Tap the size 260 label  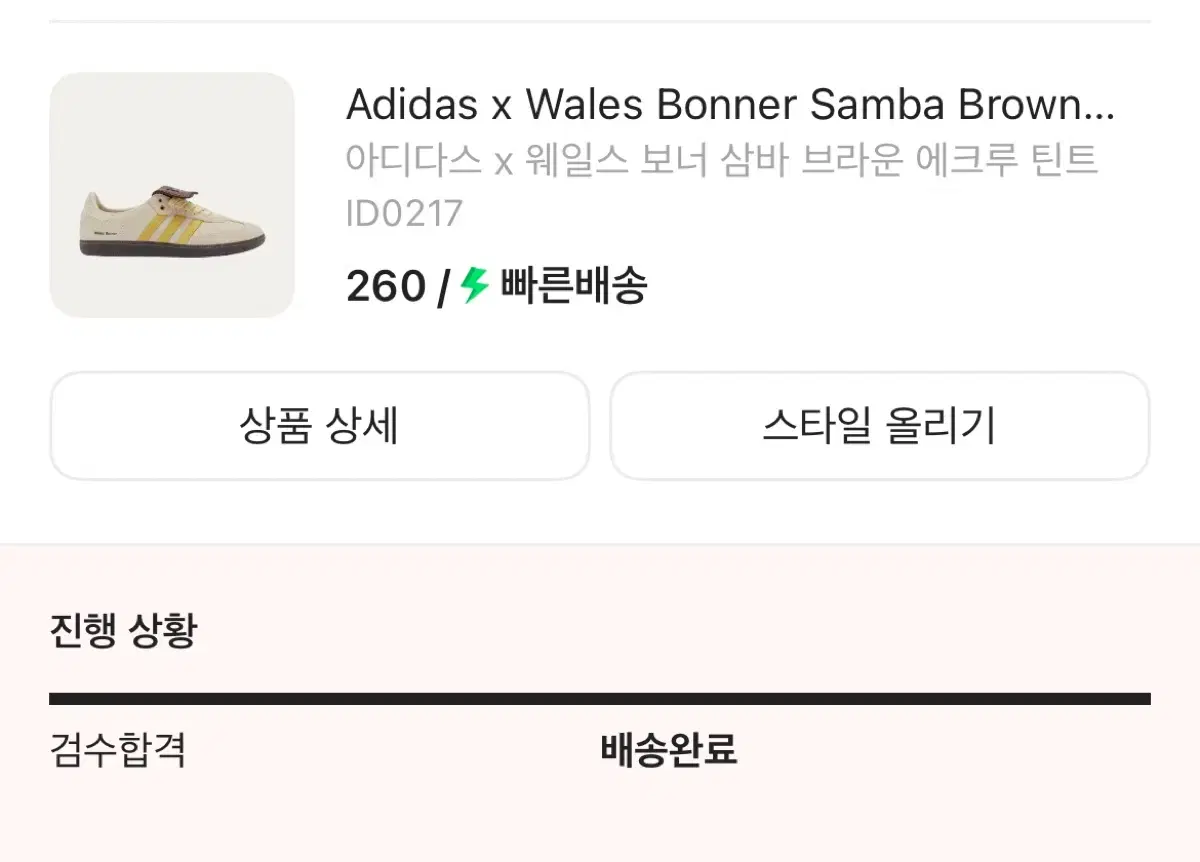click(385, 288)
